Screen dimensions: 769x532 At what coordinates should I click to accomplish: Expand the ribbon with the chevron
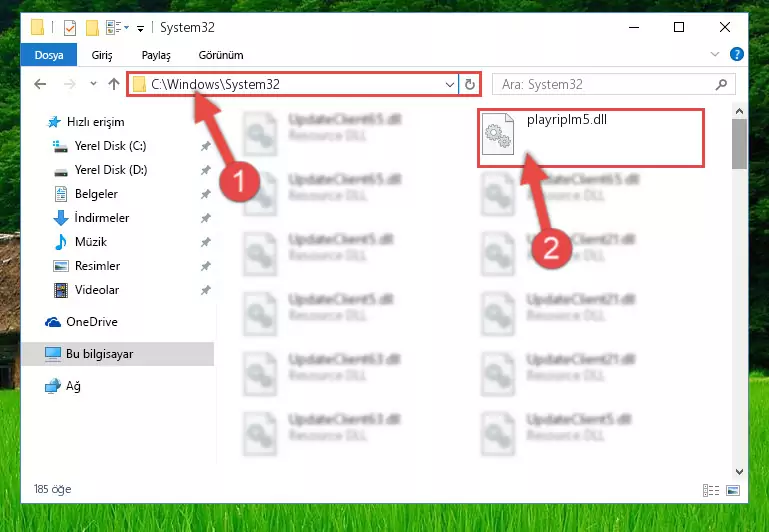click(715, 54)
